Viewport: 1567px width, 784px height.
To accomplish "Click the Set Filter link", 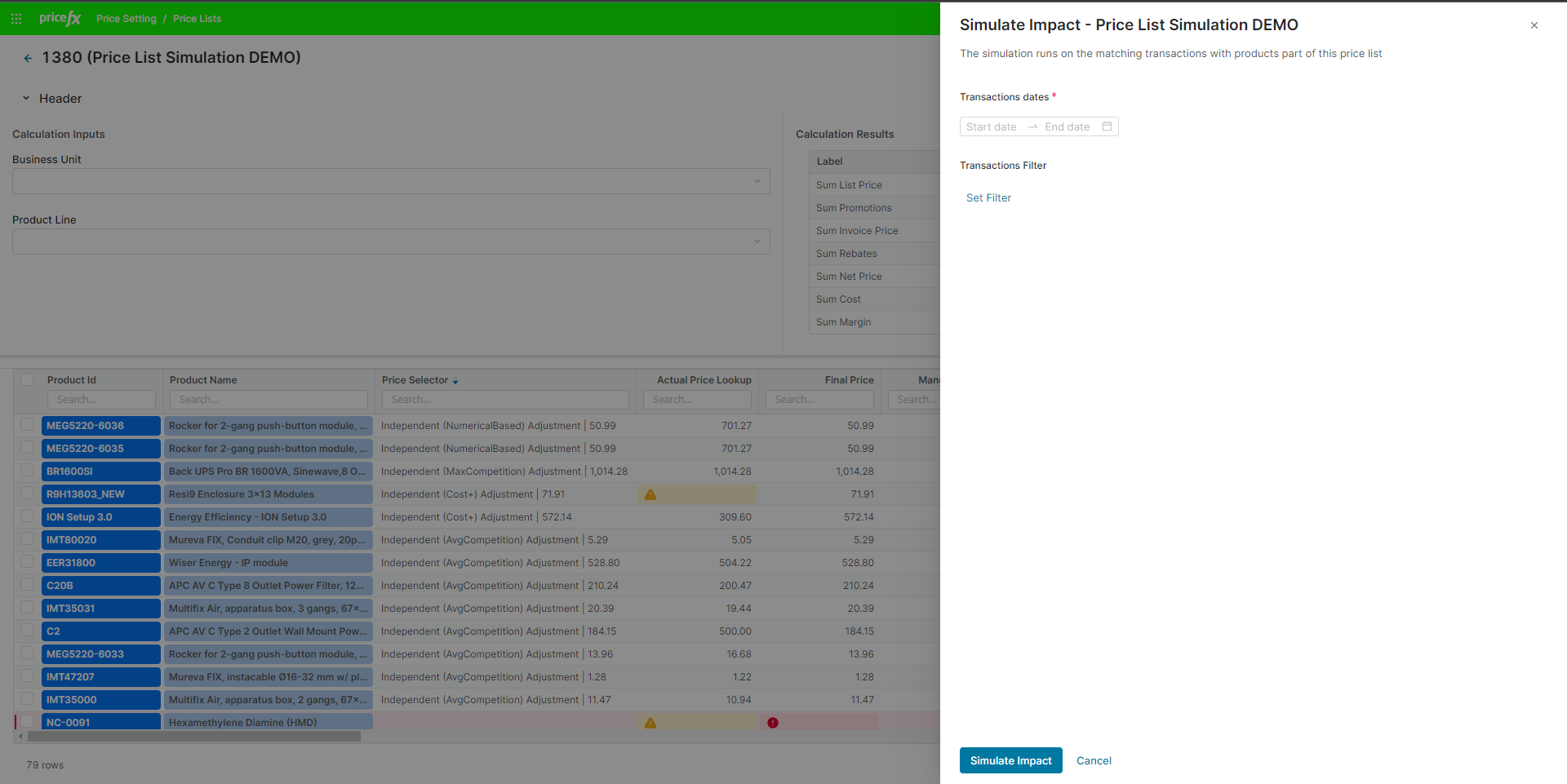I will 988,198.
